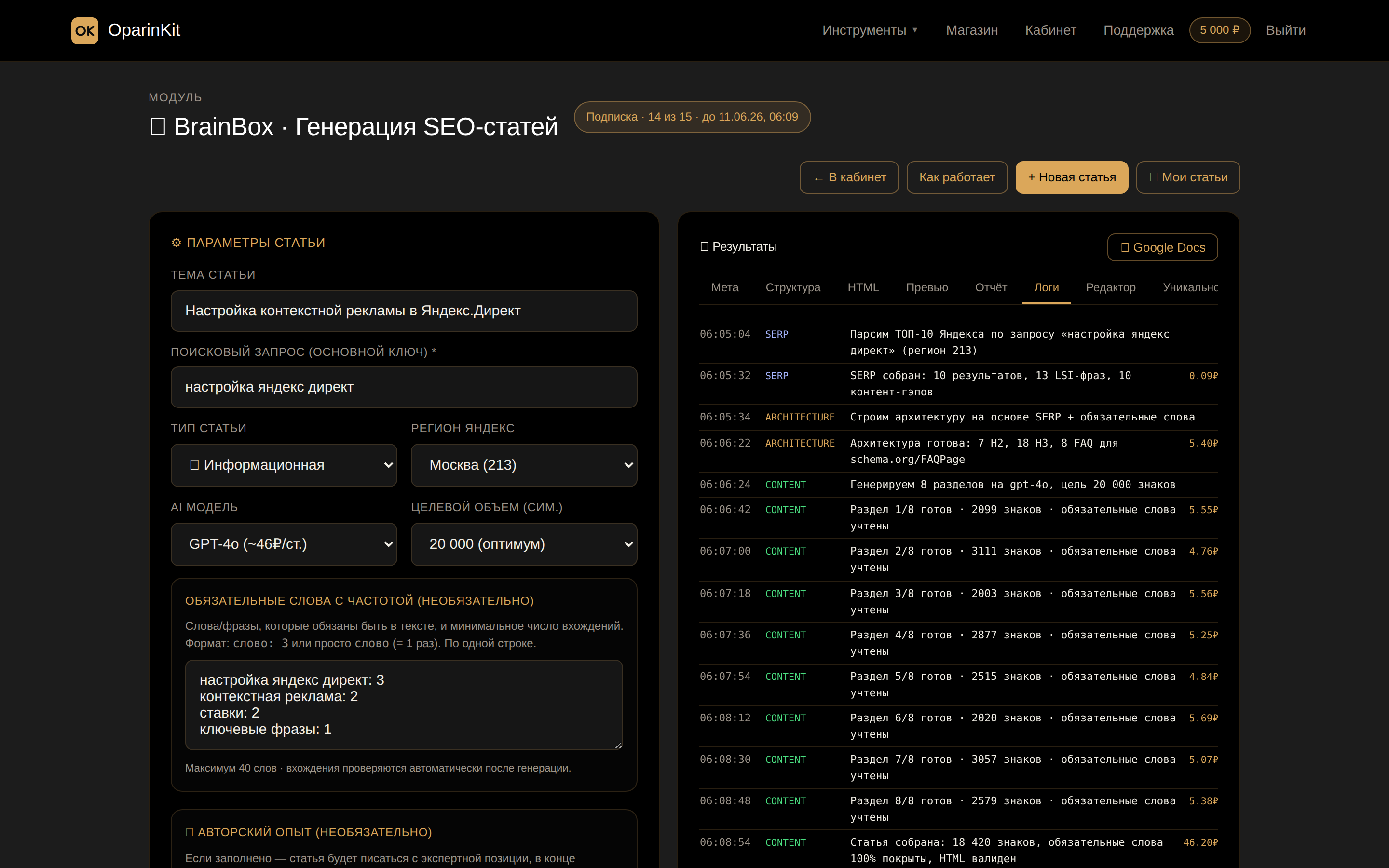Start a new article with Новая статья

pos(1072,177)
